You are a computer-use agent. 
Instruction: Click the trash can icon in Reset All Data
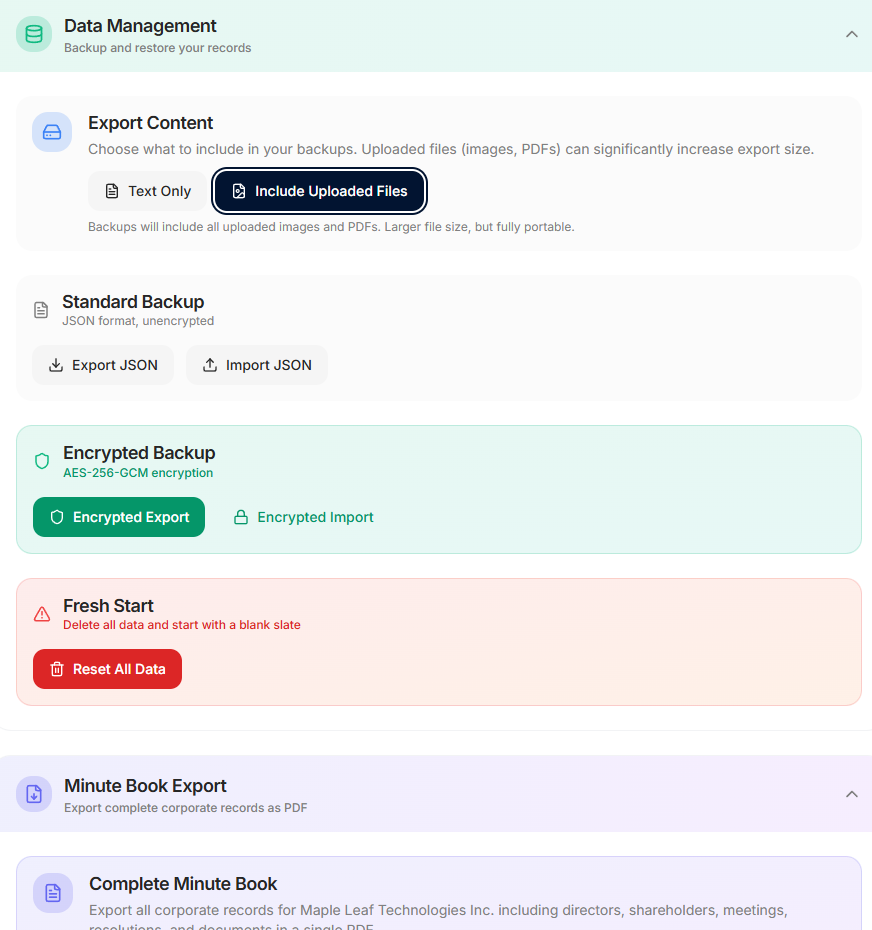57,670
